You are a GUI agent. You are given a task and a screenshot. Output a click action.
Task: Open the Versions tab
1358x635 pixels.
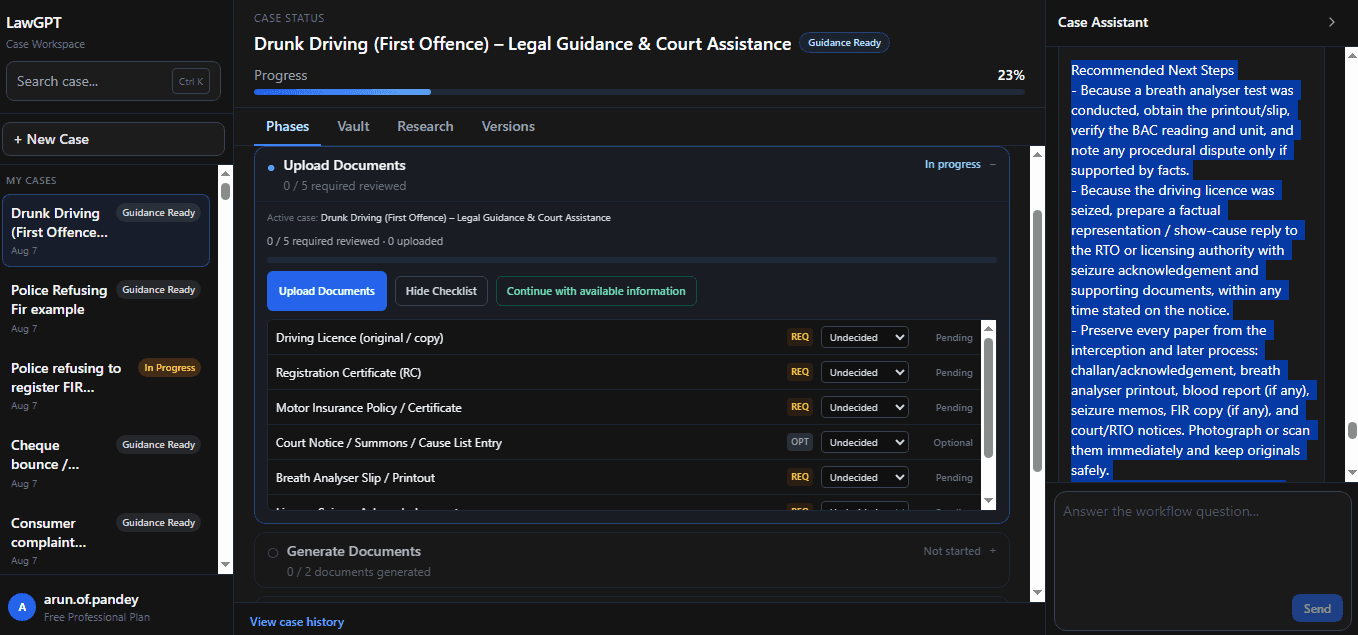[508, 126]
